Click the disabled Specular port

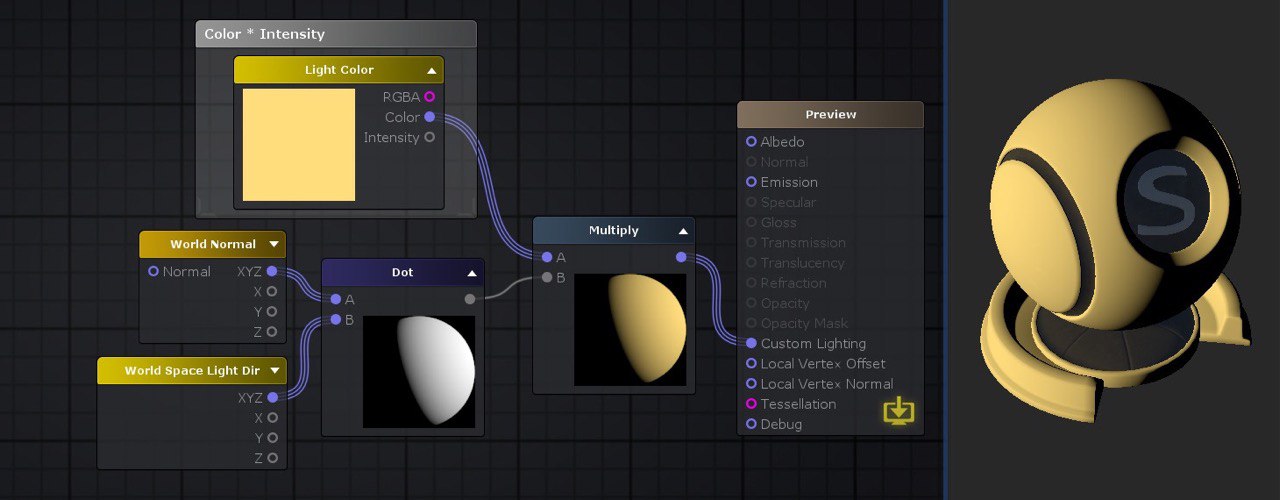[751, 202]
